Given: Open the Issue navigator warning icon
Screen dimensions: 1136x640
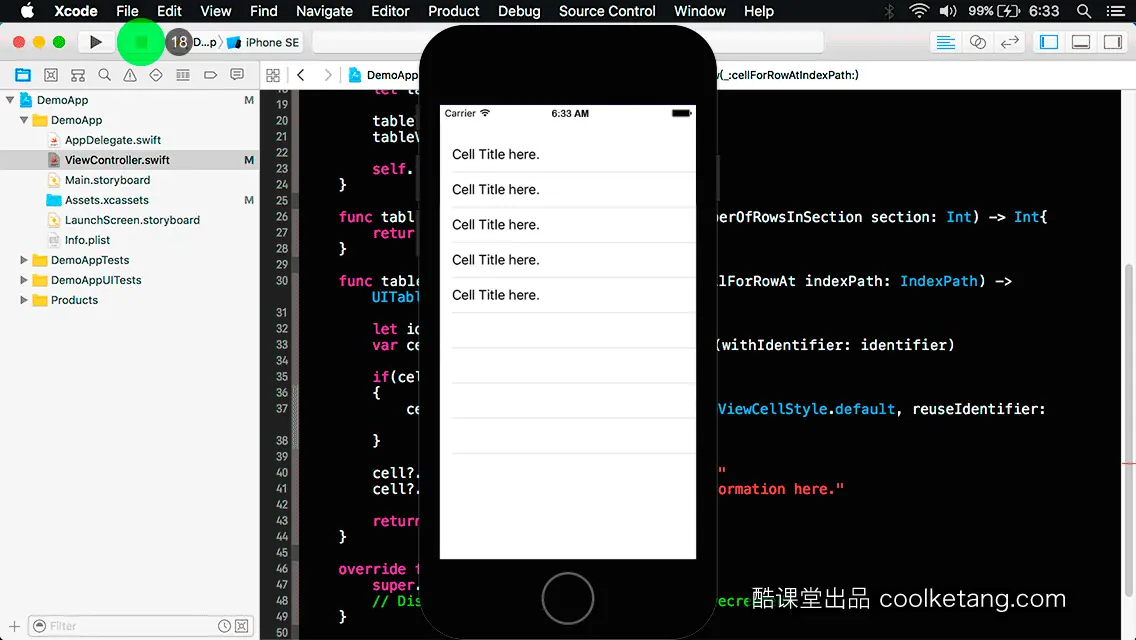Looking at the screenshot, I should pyautogui.click(x=130, y=75).
